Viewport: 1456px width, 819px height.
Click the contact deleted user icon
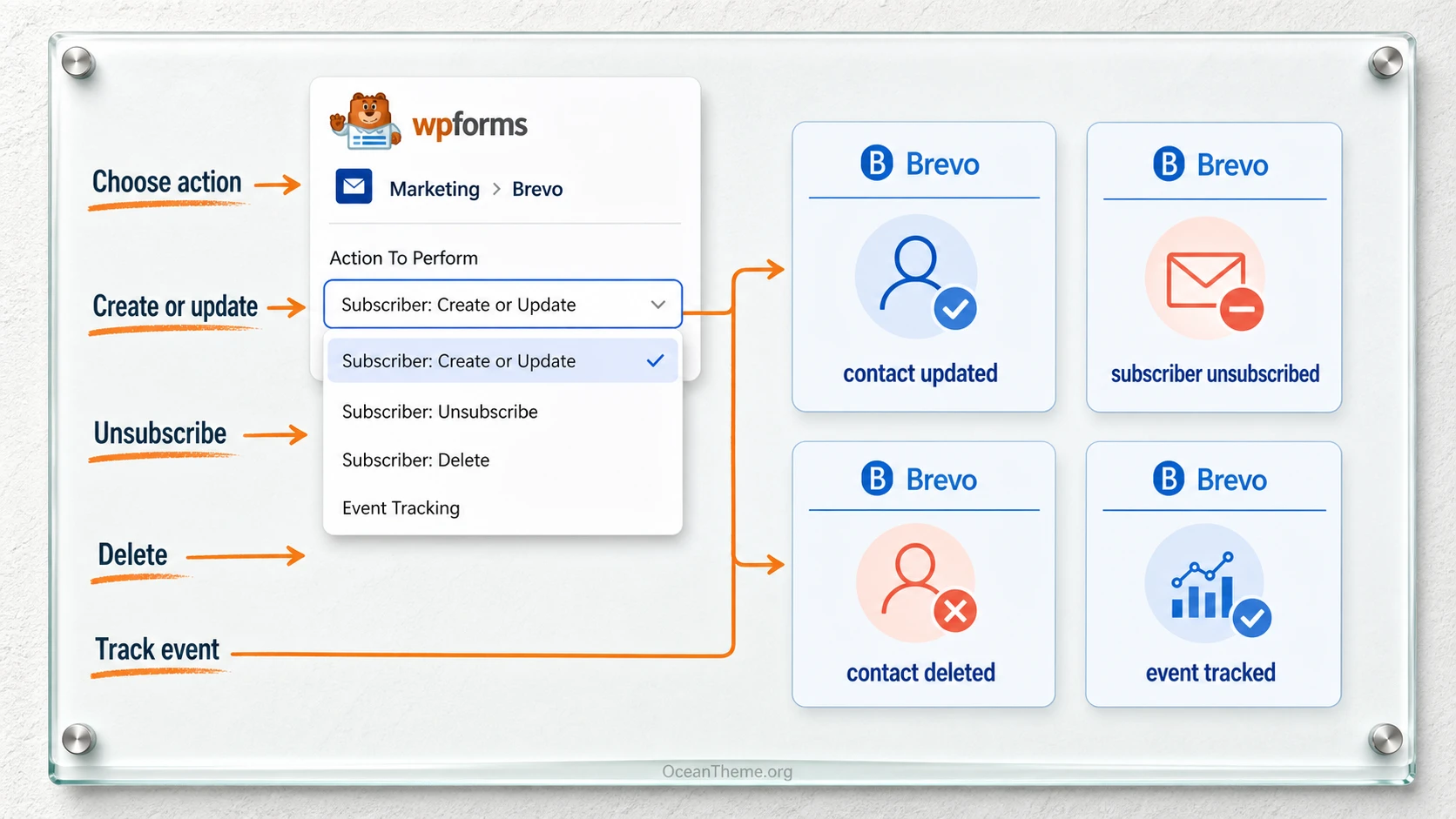coord(916,583)
